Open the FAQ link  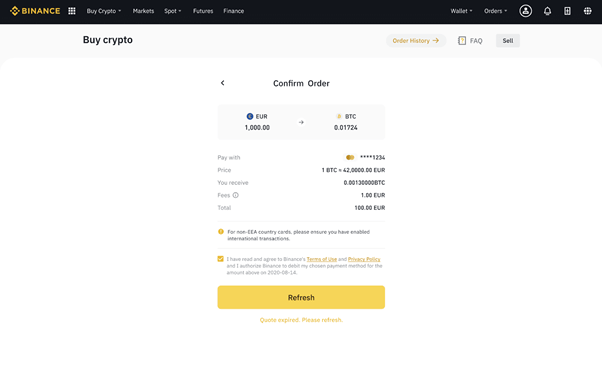tap(476, 41)
